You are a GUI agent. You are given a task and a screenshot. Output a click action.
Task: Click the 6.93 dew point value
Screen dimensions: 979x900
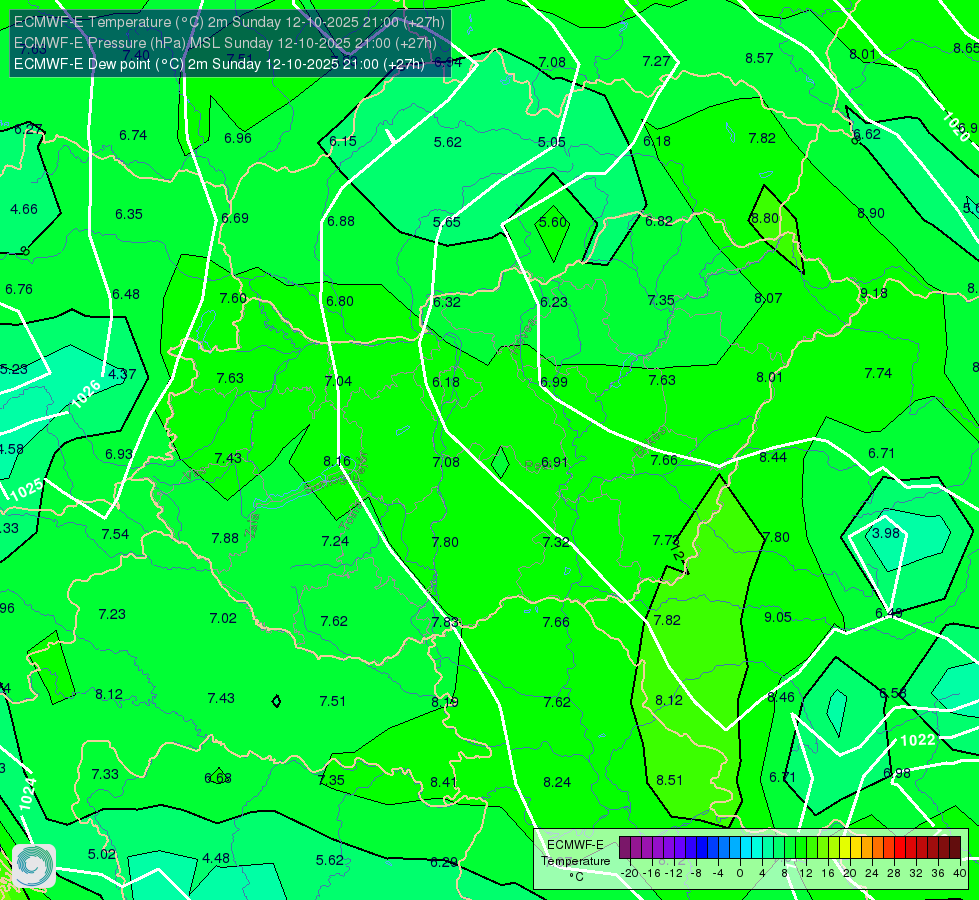(119, 454)
